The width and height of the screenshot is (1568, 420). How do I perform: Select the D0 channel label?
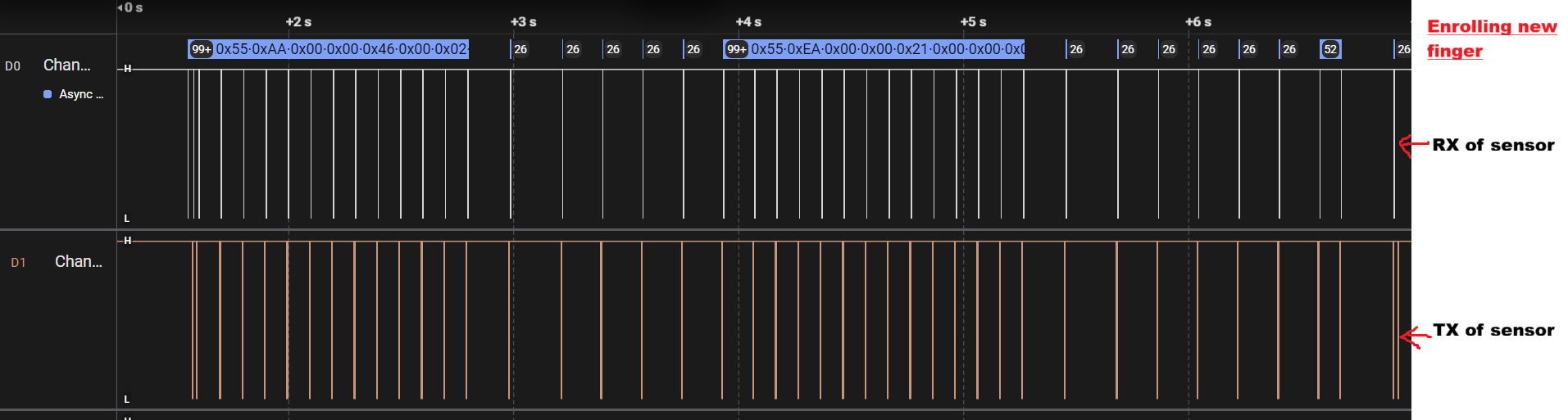(x=12, y=66)
